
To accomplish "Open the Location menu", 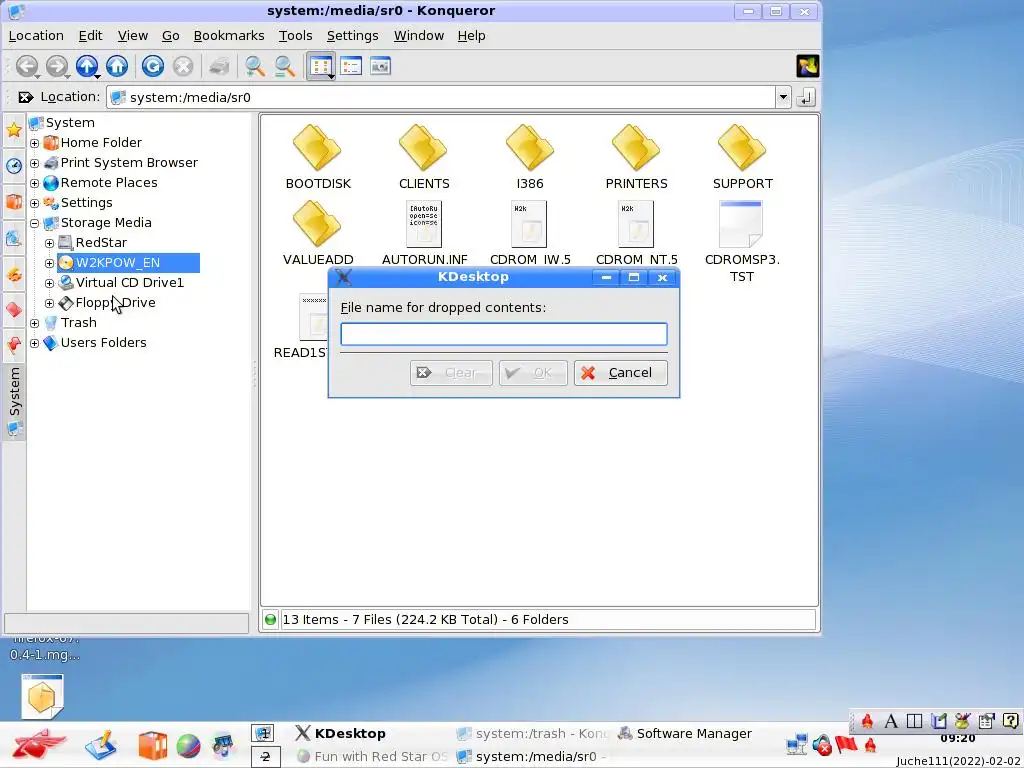I will 36,35.
